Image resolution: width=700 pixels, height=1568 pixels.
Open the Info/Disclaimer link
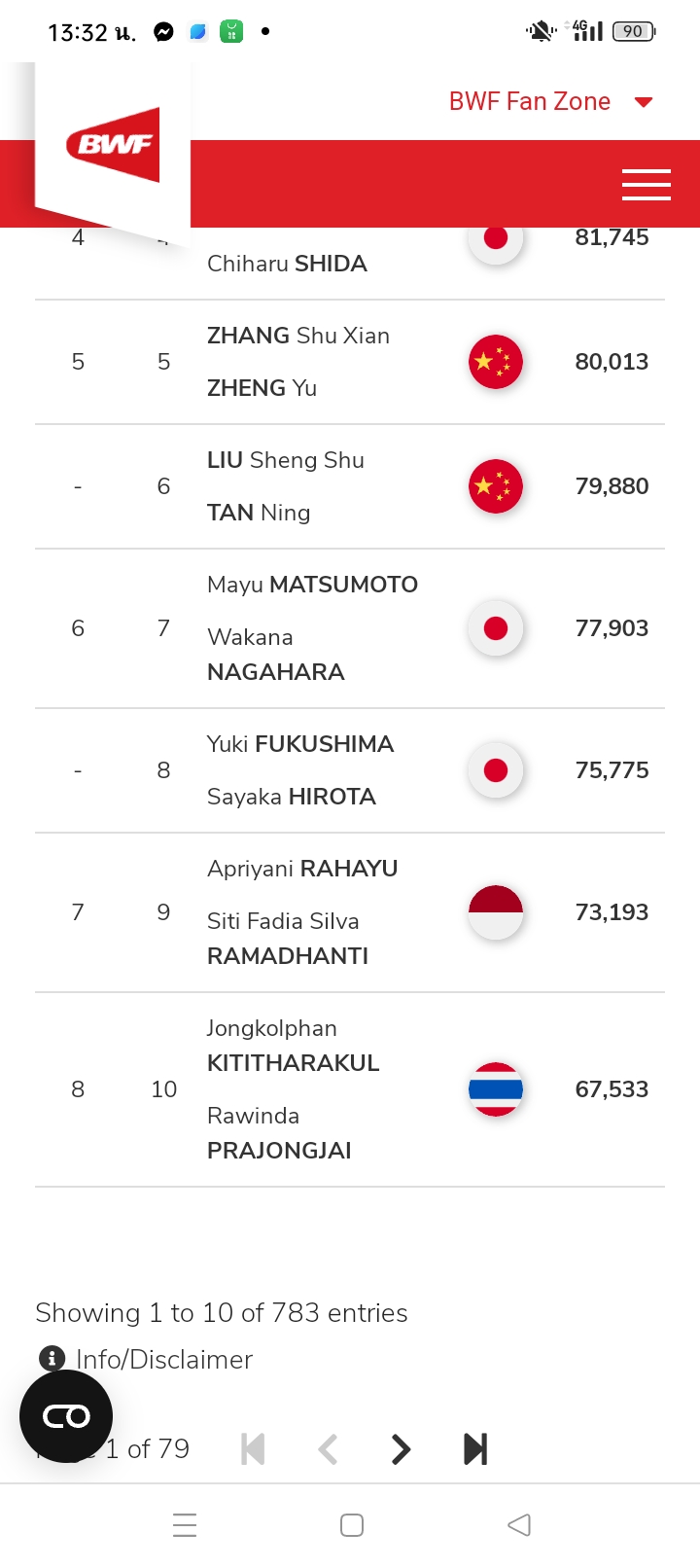(x=164, y=1359)
